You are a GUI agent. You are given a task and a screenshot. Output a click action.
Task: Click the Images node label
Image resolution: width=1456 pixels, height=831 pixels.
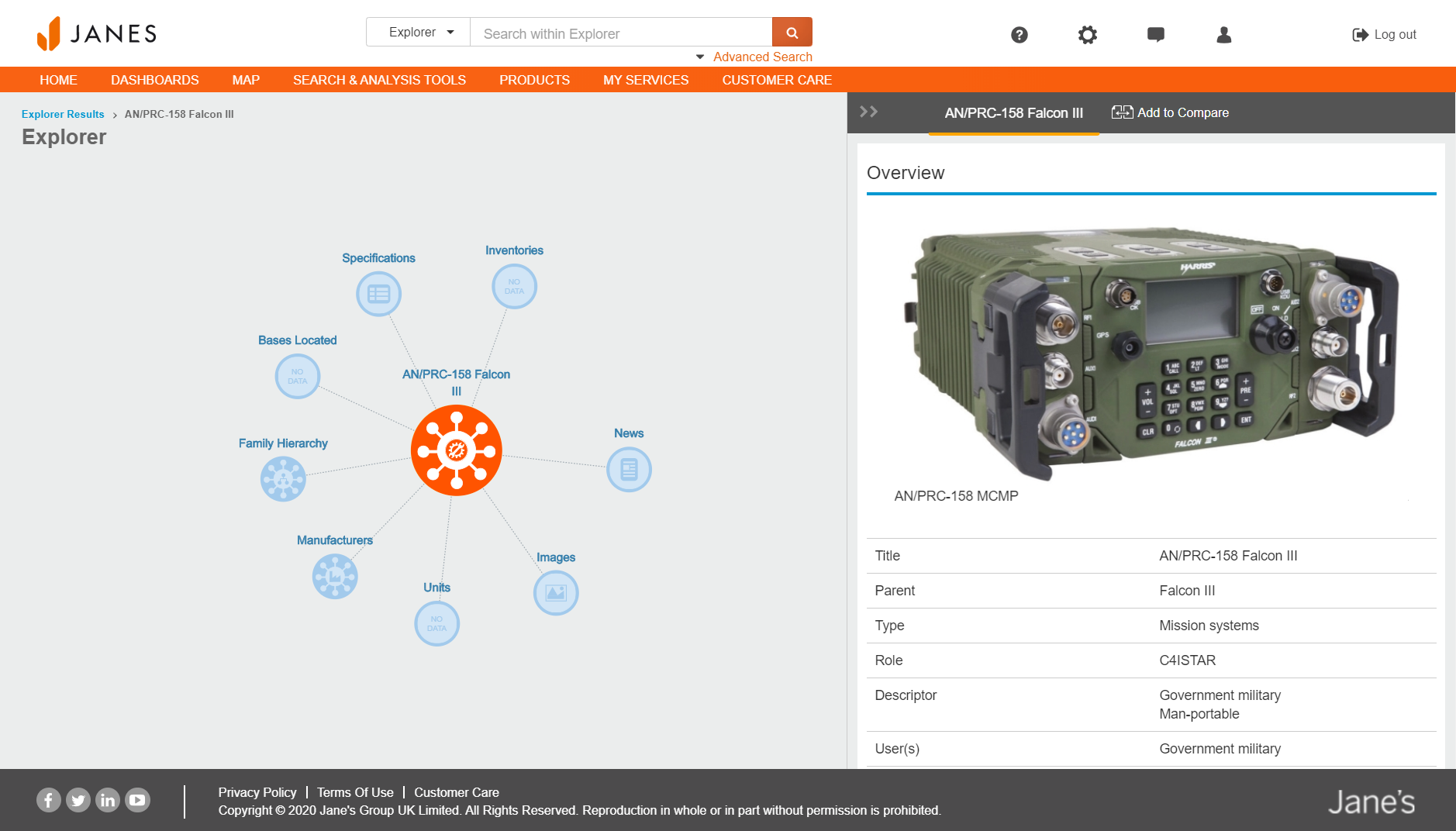click(556, 557)
